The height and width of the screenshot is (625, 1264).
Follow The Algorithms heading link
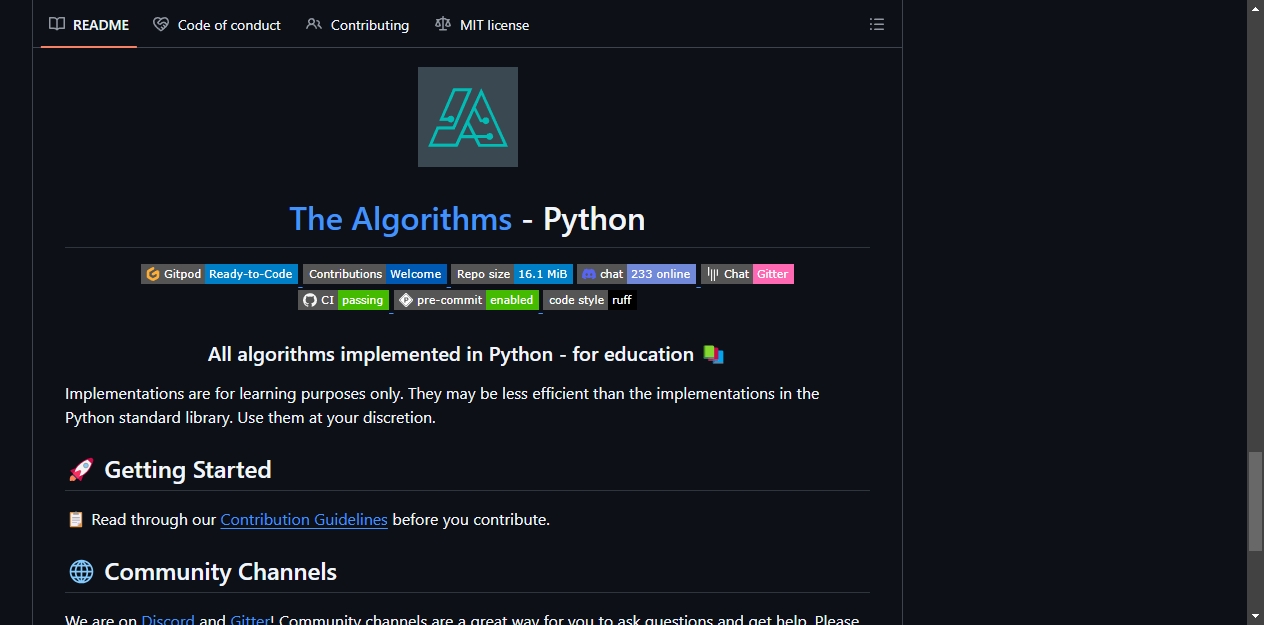pos(401,219)
